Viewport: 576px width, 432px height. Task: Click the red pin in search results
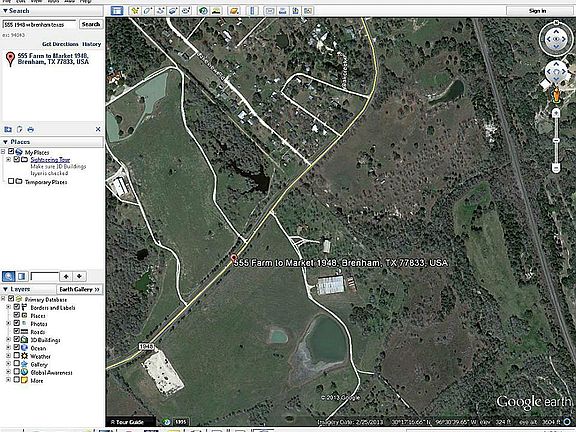[x=10, y=59]
